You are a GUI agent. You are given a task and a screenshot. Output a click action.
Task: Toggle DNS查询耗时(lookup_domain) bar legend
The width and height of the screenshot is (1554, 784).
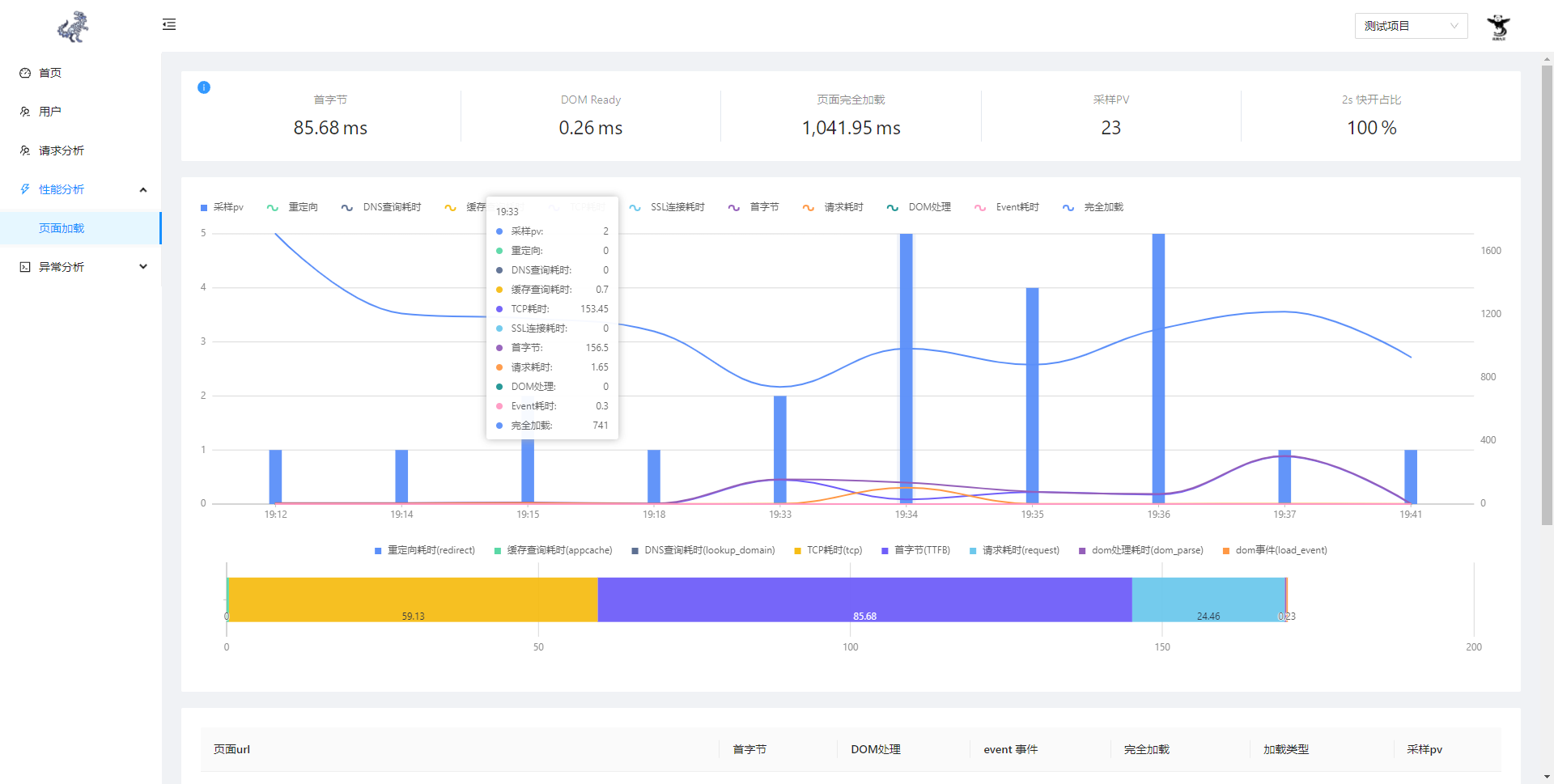click(x=703, y=550)
